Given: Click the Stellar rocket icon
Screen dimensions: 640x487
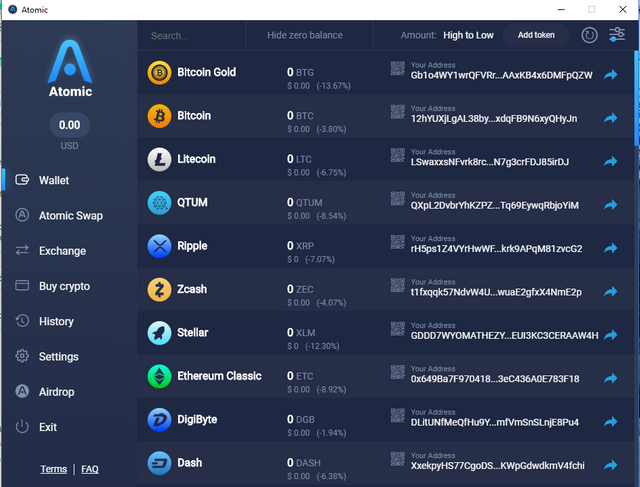Looking at the screenshot, I should point(159,333).
